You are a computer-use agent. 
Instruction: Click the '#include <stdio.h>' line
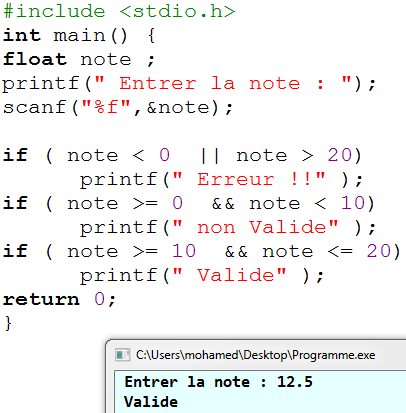coord(119,11)
